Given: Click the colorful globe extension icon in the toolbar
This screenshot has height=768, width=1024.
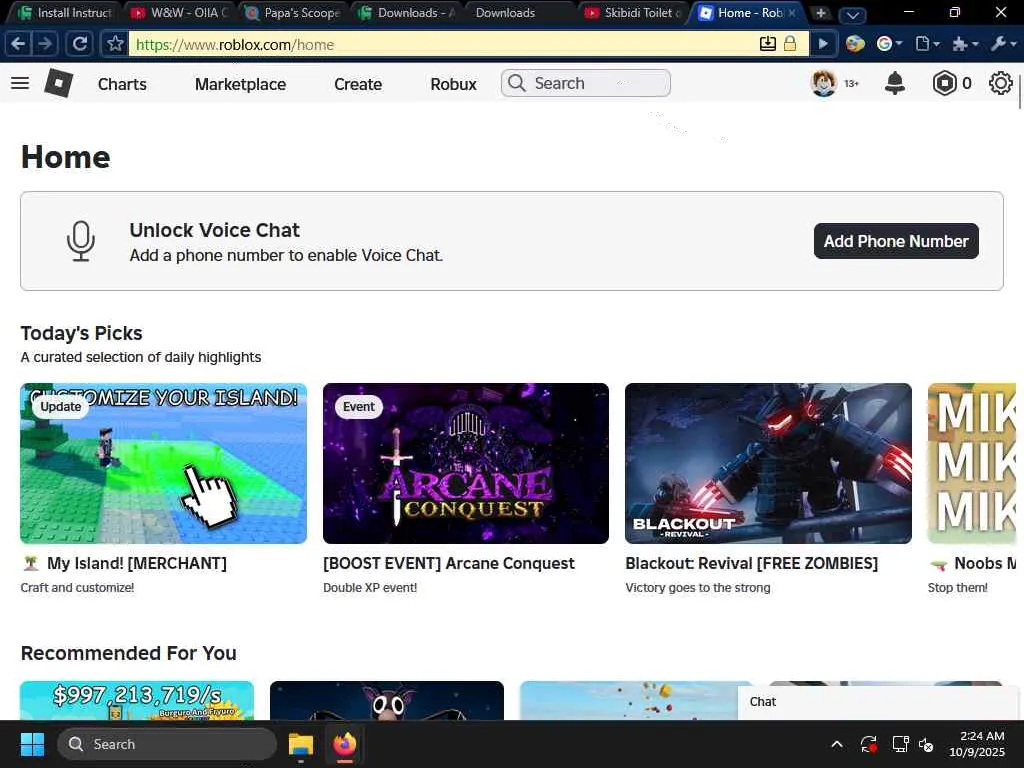Looking at the screenshot, I should [855, 44].
